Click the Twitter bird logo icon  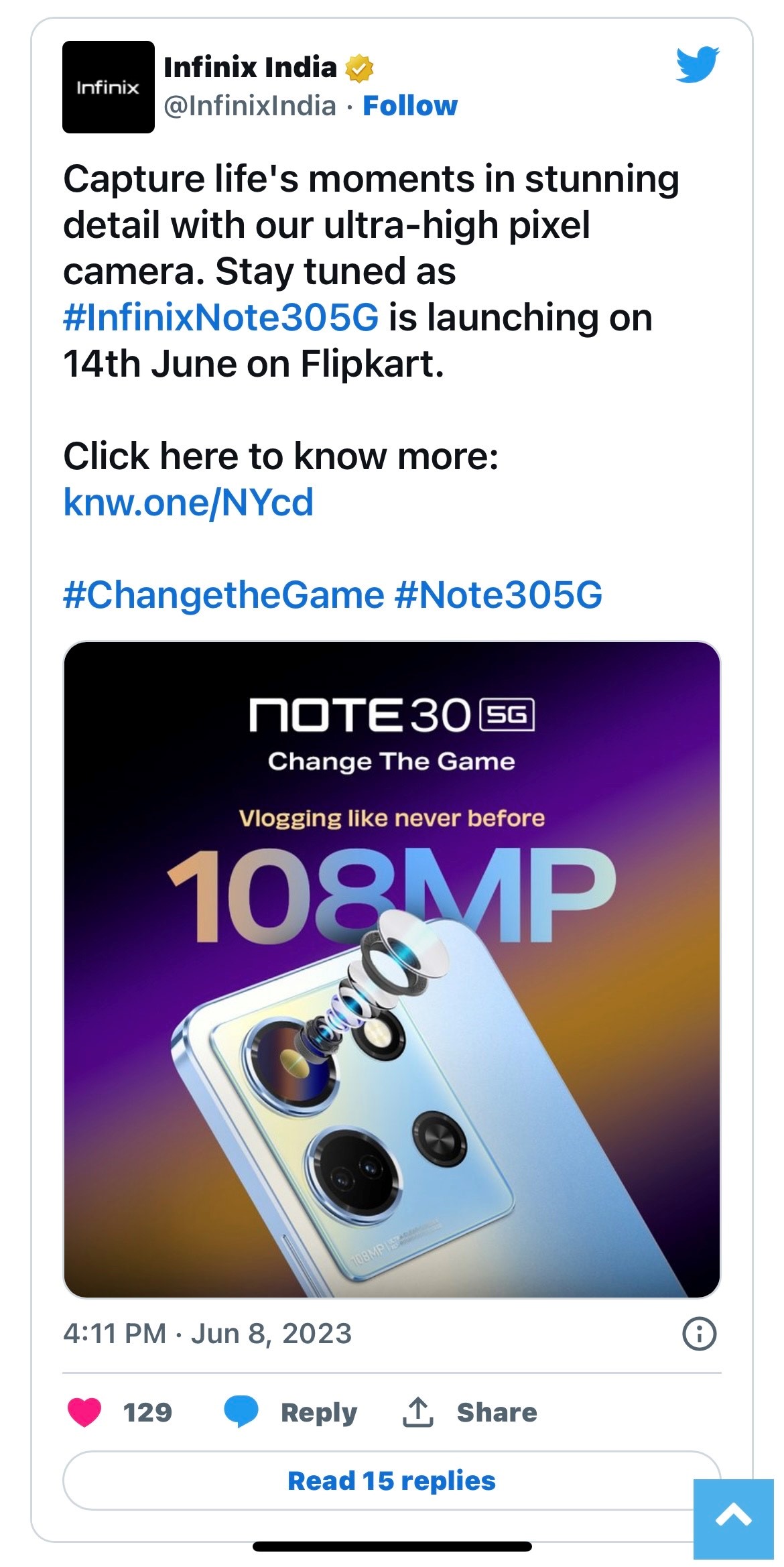697,65
